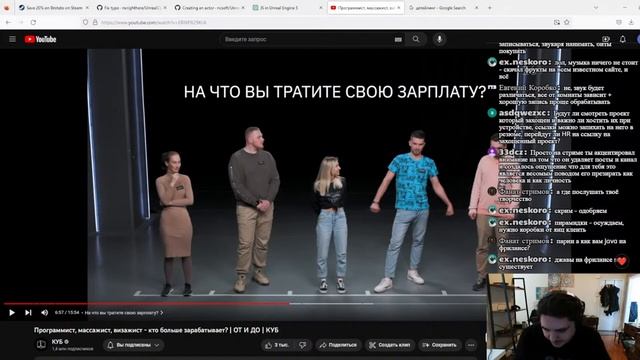Screen dimensions: 640x360
Task: Go back with browser back arrow
Action: tap(9, 22)
